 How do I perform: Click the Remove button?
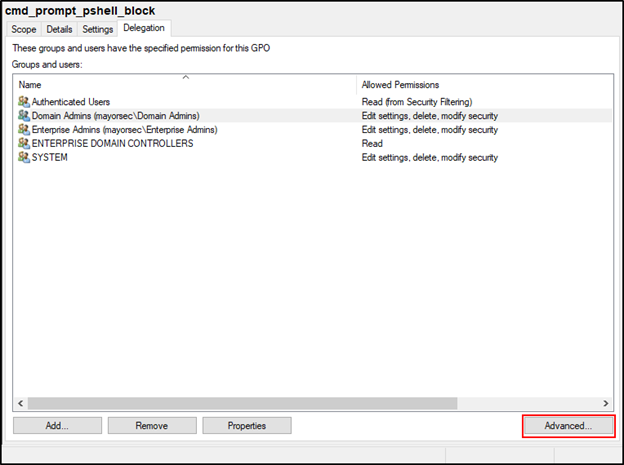coord(151,426)
